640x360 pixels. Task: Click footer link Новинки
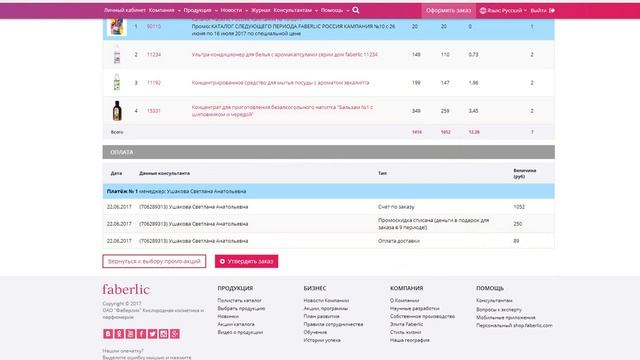pos(228,316)
